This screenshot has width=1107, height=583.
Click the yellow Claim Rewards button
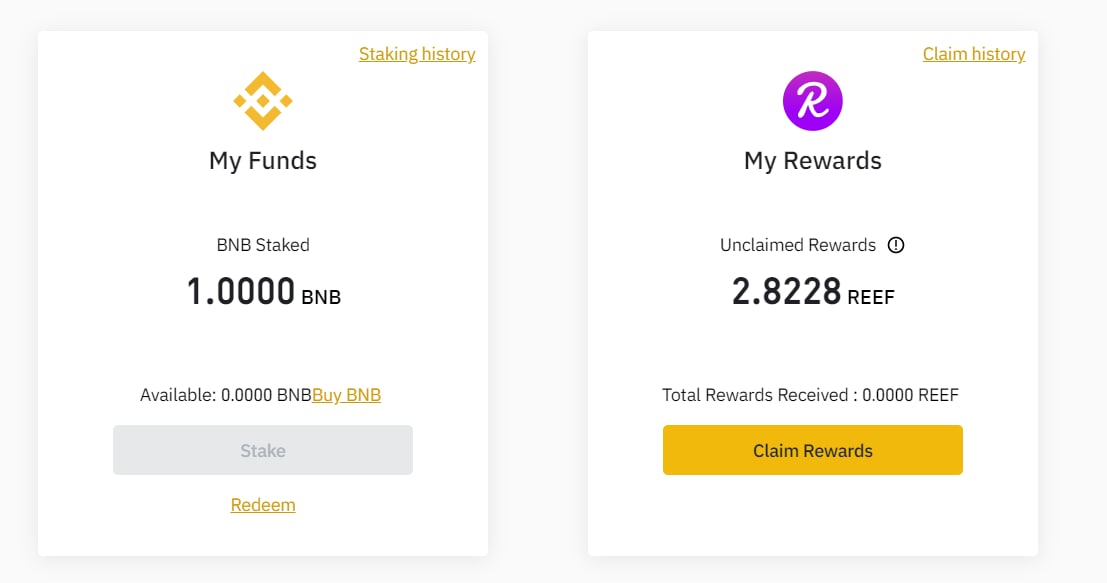[x=813, y=450]
